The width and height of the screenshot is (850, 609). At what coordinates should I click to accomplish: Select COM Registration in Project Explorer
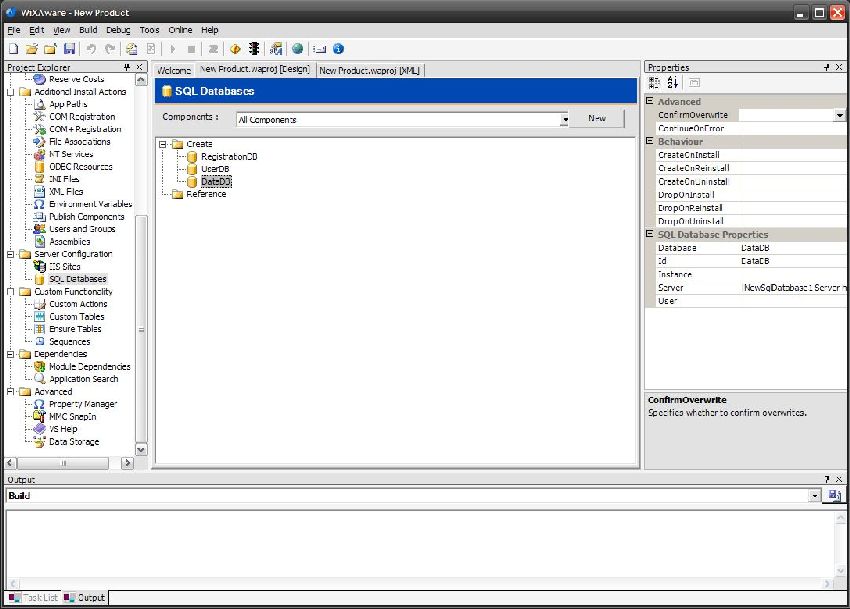click(82, 117)
